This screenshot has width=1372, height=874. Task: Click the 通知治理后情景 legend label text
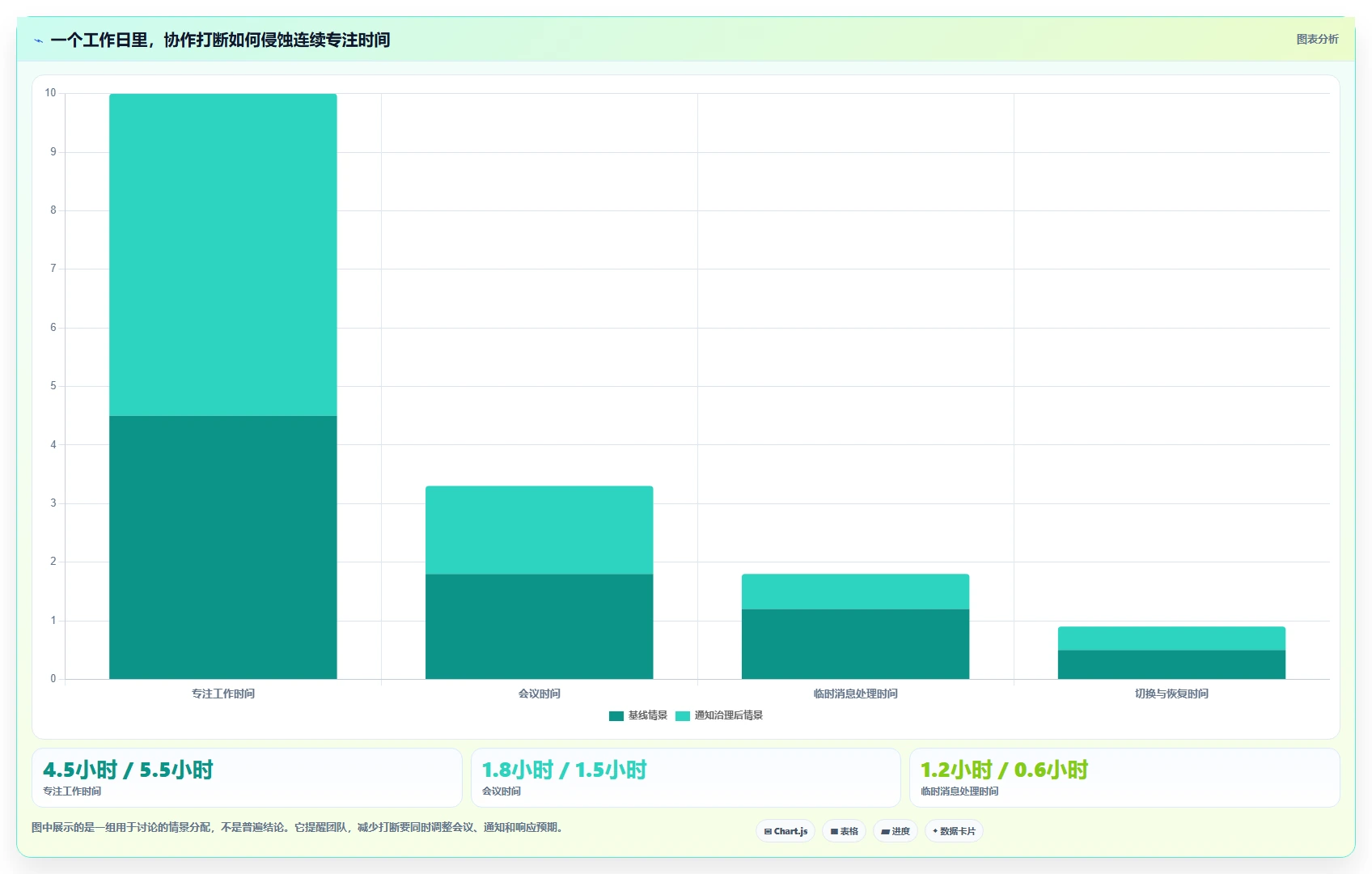click(x=729, y=715)
